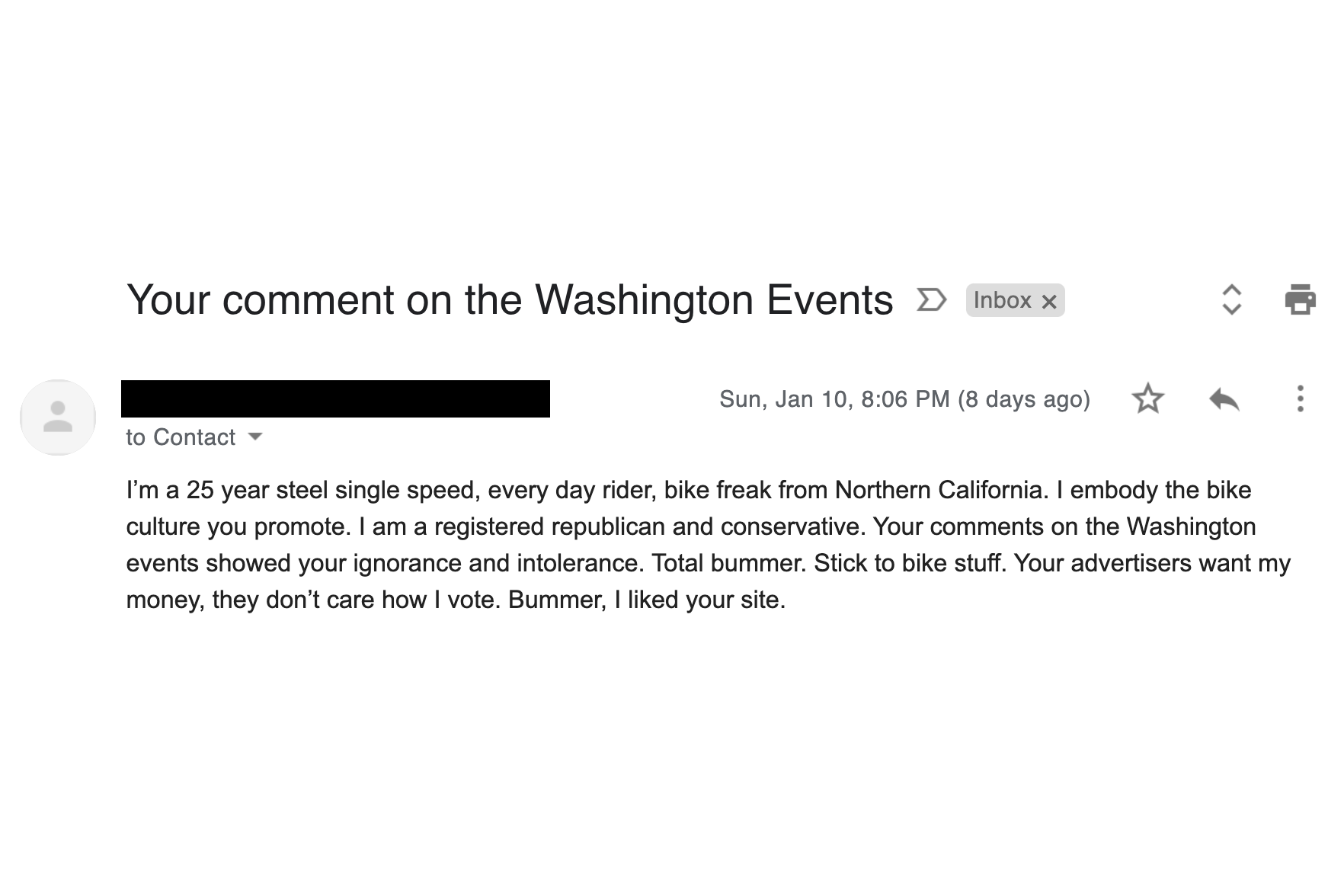Click body line starting 'culture you promote'

coord(691,526)
